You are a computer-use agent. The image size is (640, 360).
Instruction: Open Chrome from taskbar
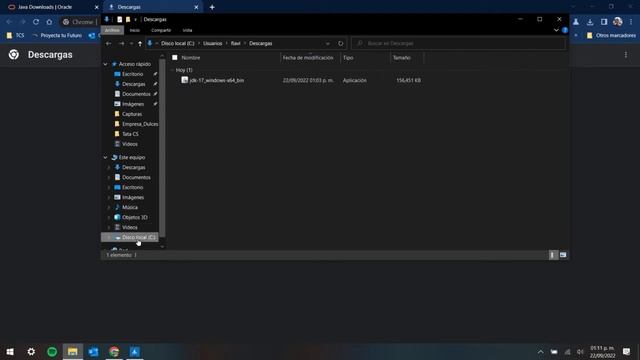click(x=114, y=351)
